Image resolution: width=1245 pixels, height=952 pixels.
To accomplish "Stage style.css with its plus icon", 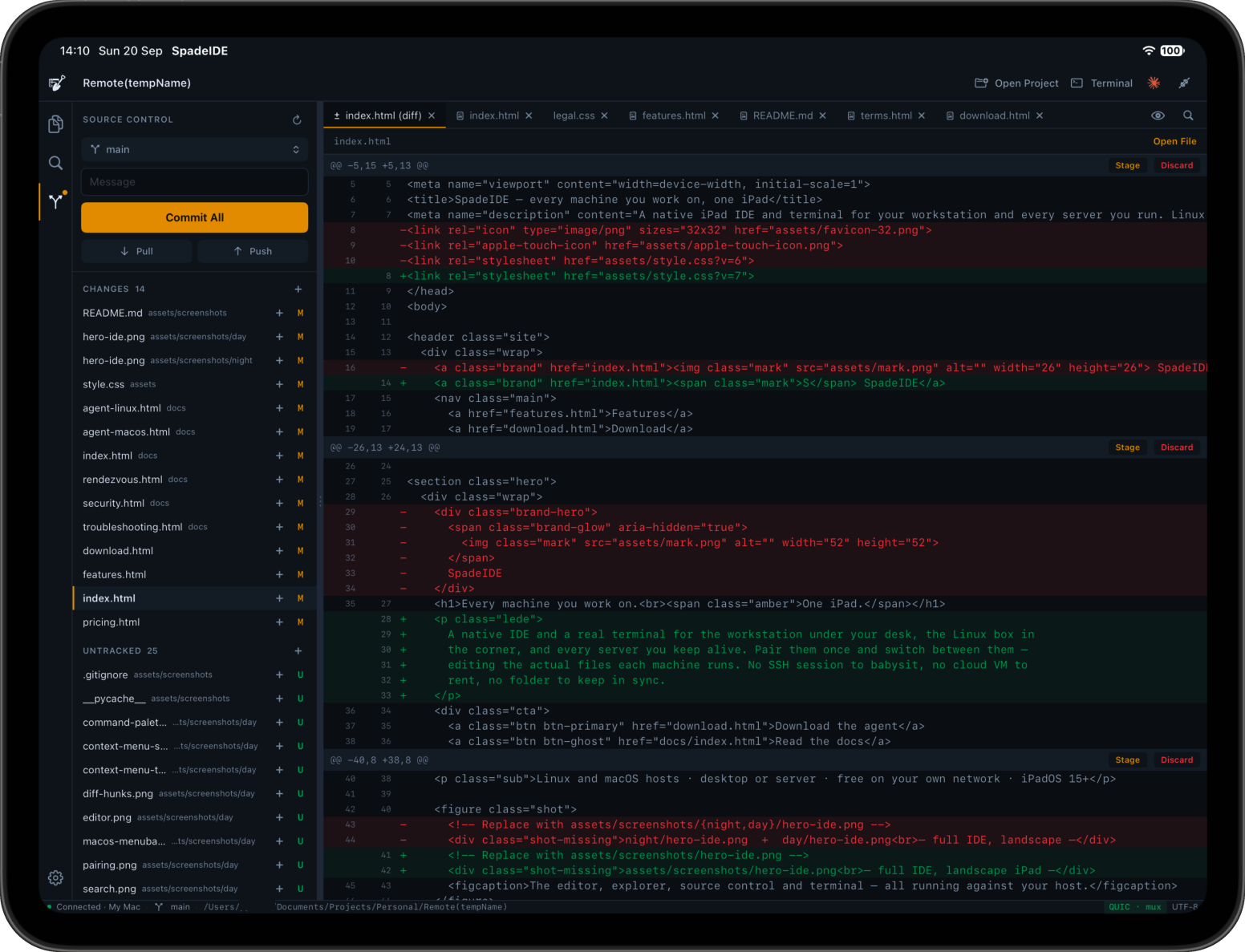I will pos(279,384).
